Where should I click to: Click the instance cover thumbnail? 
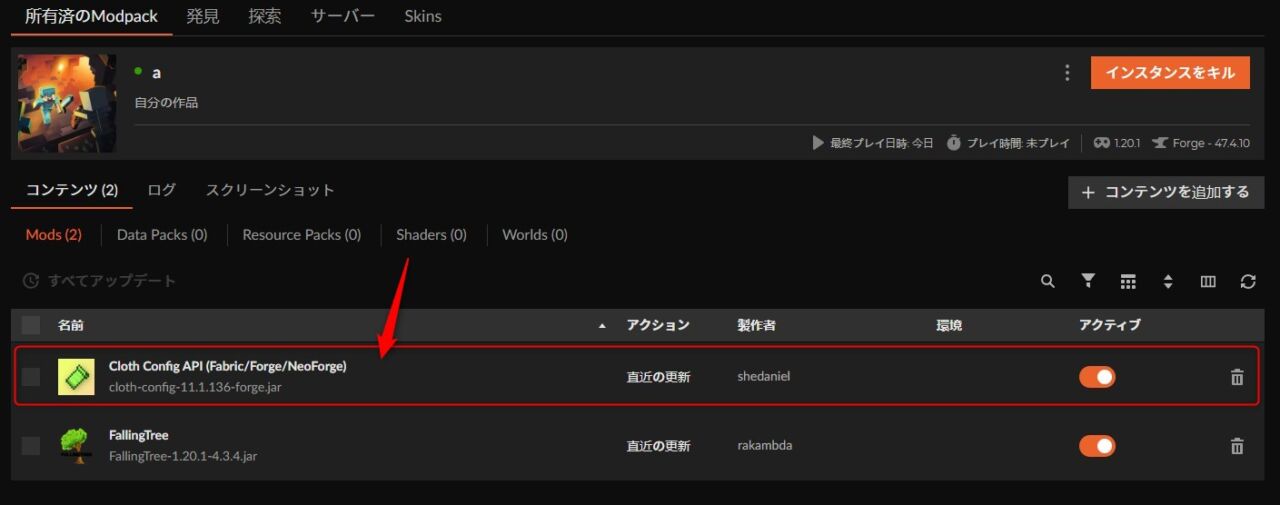coord(67,104)
